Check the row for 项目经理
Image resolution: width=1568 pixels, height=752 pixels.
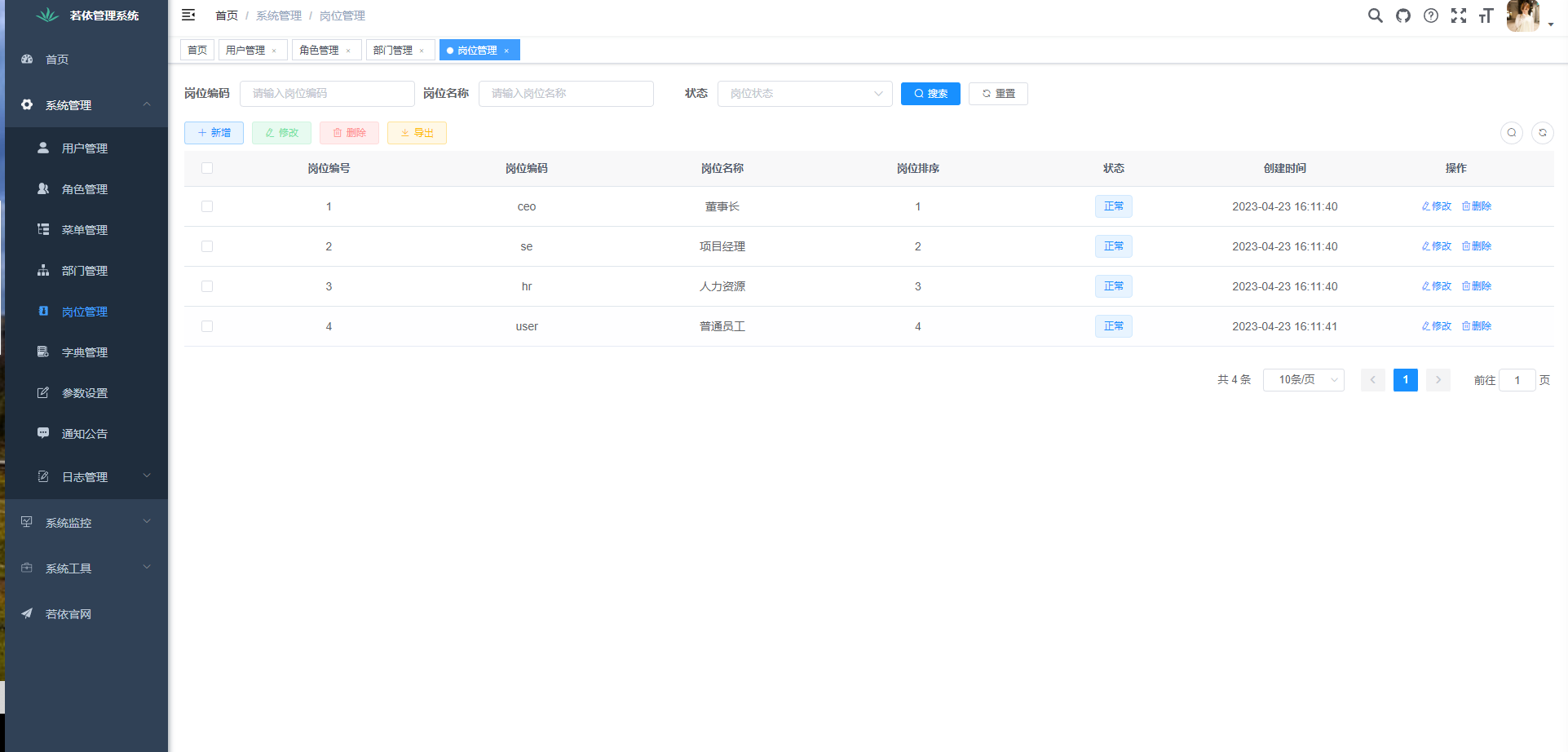coord(207,246)
